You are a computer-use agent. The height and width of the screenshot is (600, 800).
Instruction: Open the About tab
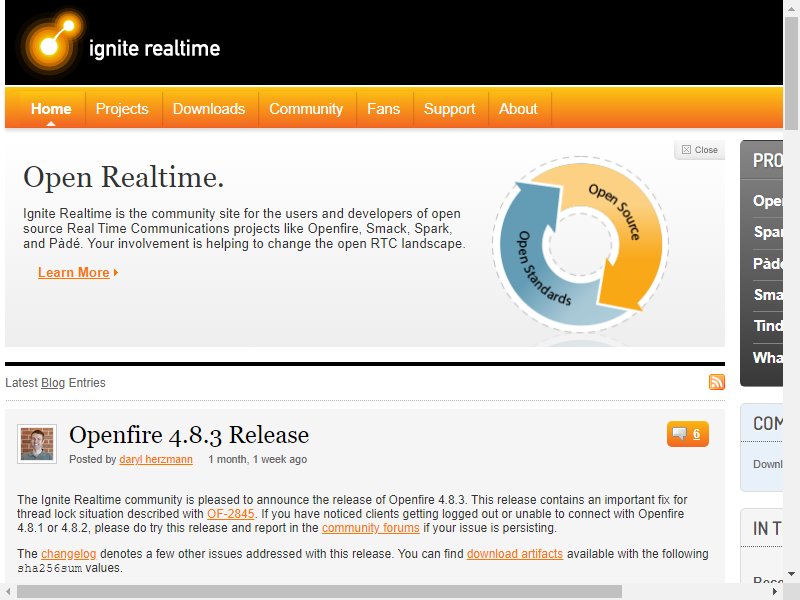click(x=518, y=109)
